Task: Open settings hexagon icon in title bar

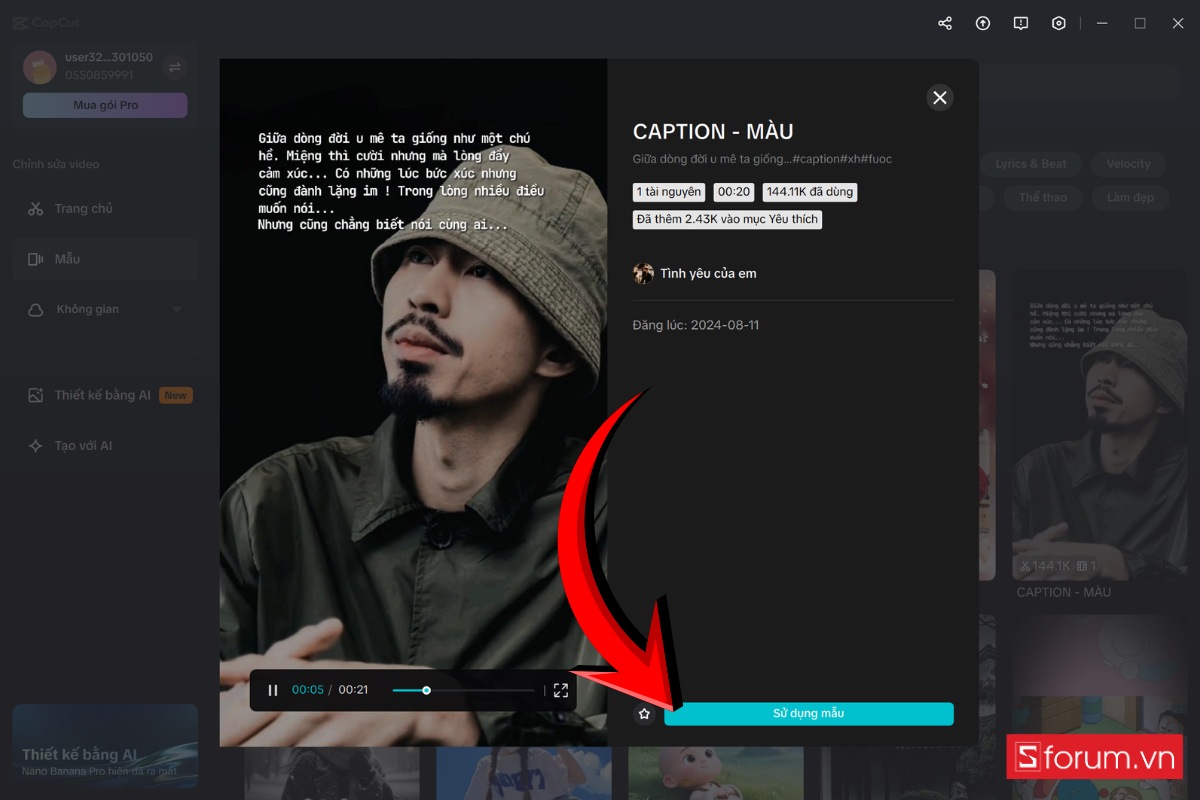Action: point(1059,23)
